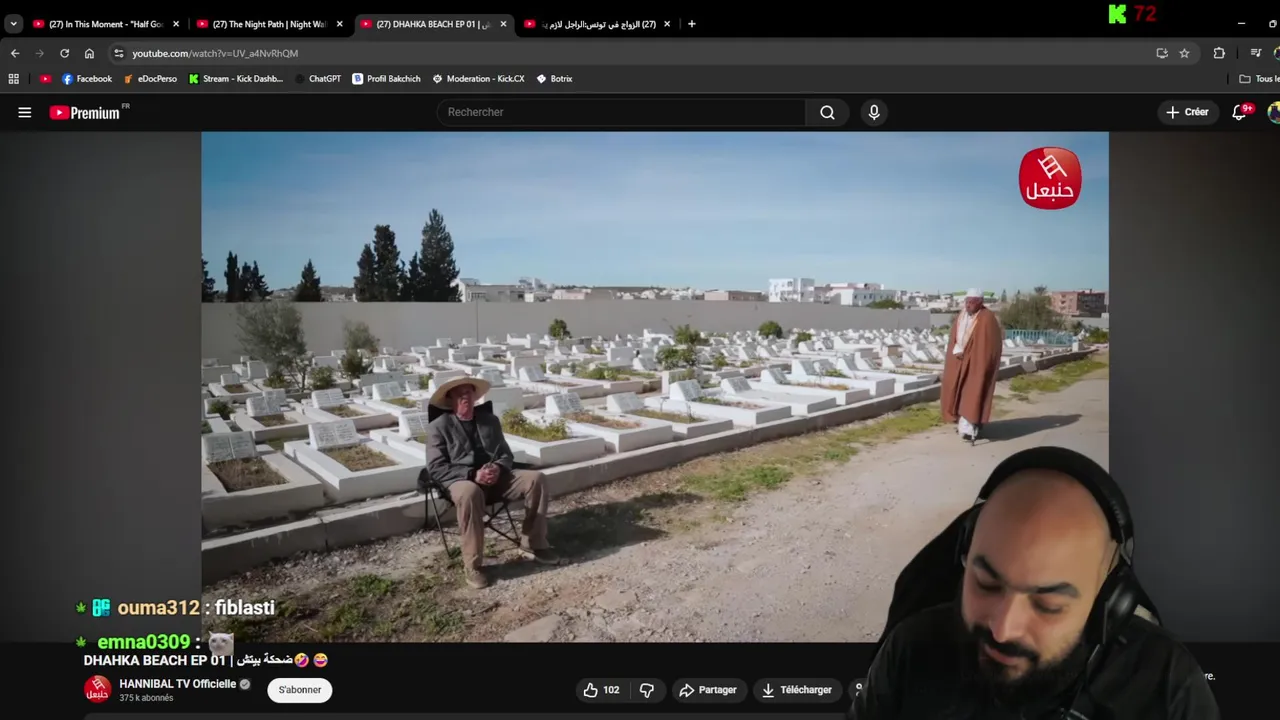Click the 'DHAHKA BEACH EP 01' video title

[x=206, y=660]
